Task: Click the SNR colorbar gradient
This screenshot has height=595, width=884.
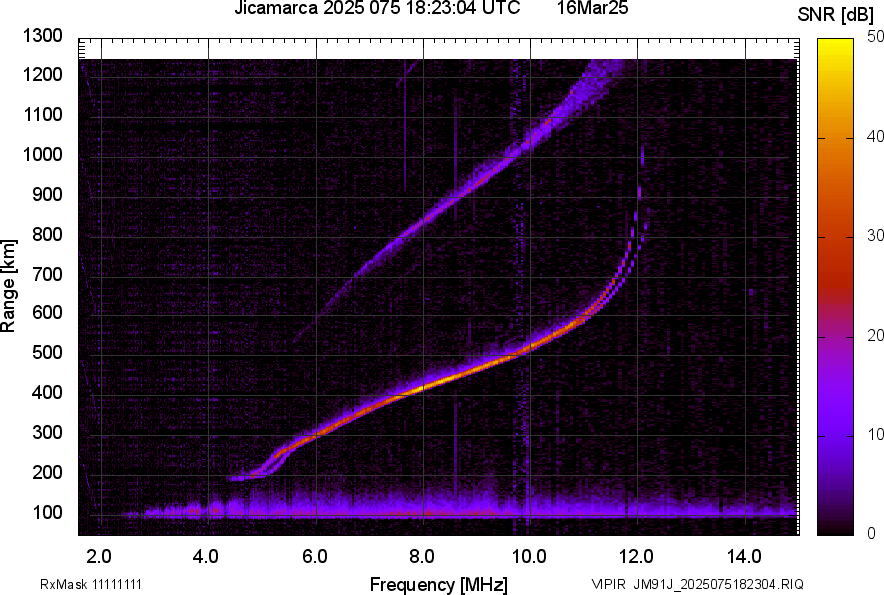Action: (x=835, y=287)
